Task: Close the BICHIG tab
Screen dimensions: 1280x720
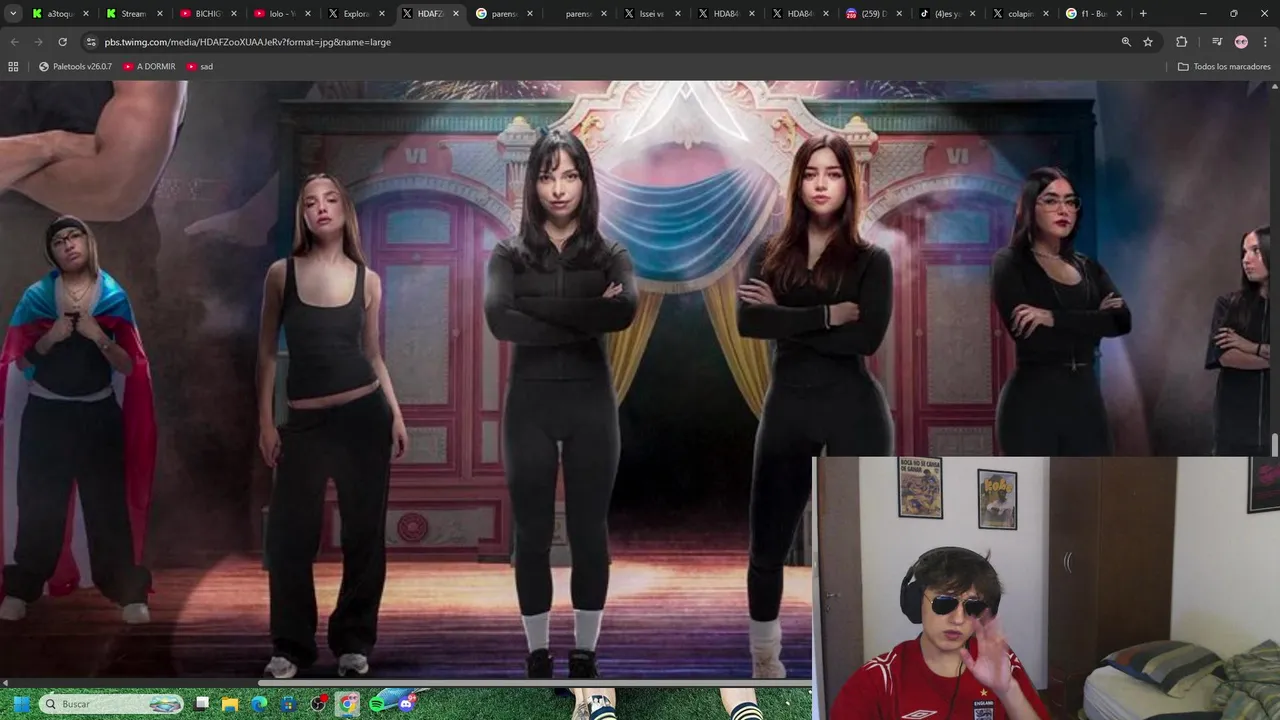Action: click(x=234, y=14)
